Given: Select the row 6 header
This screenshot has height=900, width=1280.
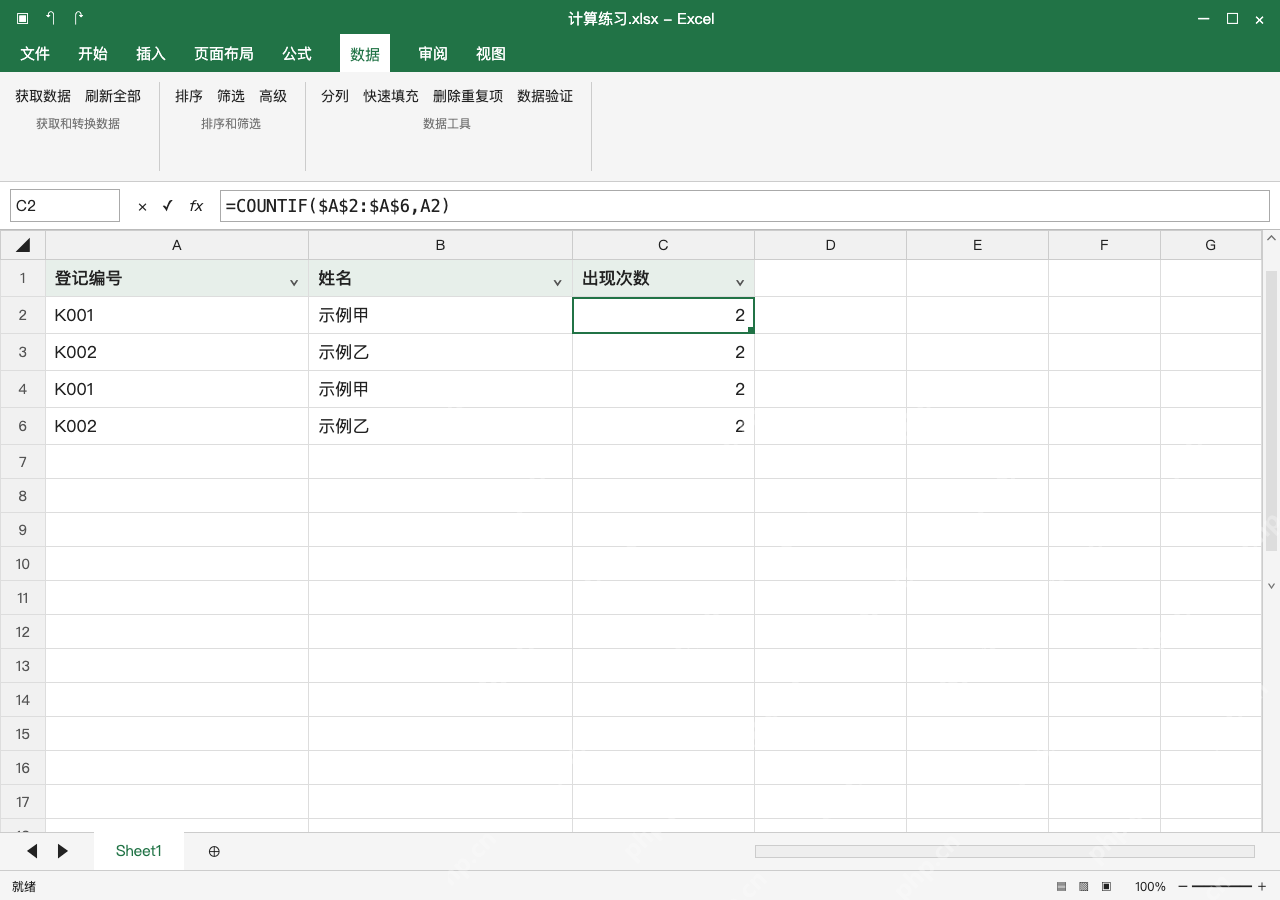Looking at the screenshot, I should pos(23,426).
